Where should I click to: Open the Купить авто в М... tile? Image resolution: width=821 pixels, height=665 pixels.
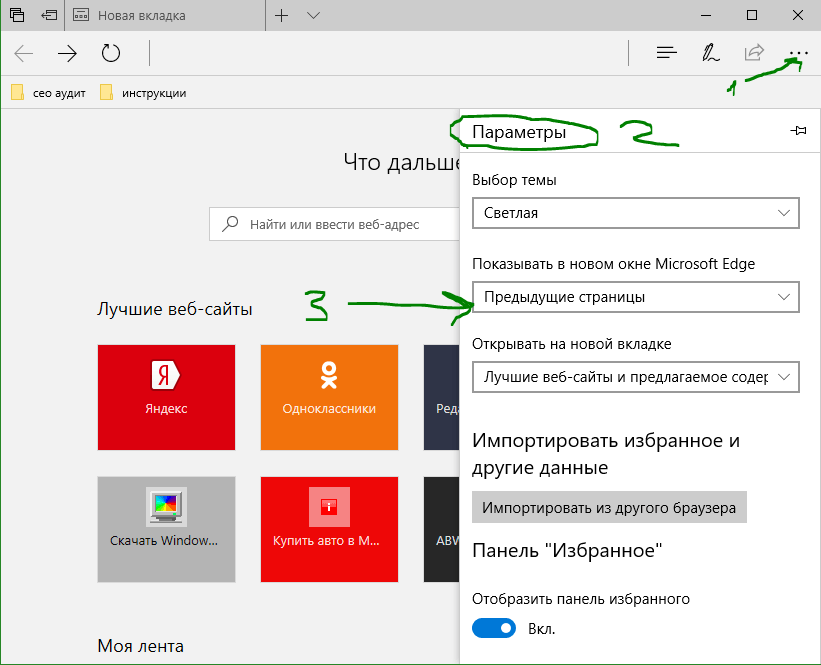[329, 529]
